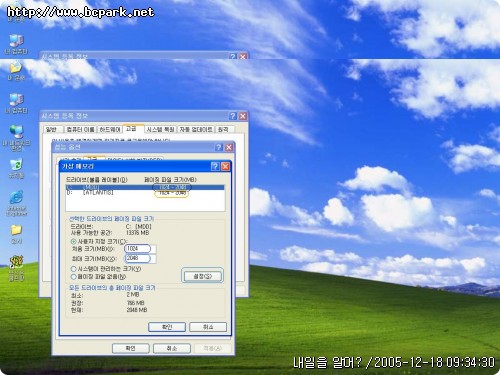Click currently allocated value 2048 MB
Viewport: 500px width, 375px height.
[x=137, y=310]
